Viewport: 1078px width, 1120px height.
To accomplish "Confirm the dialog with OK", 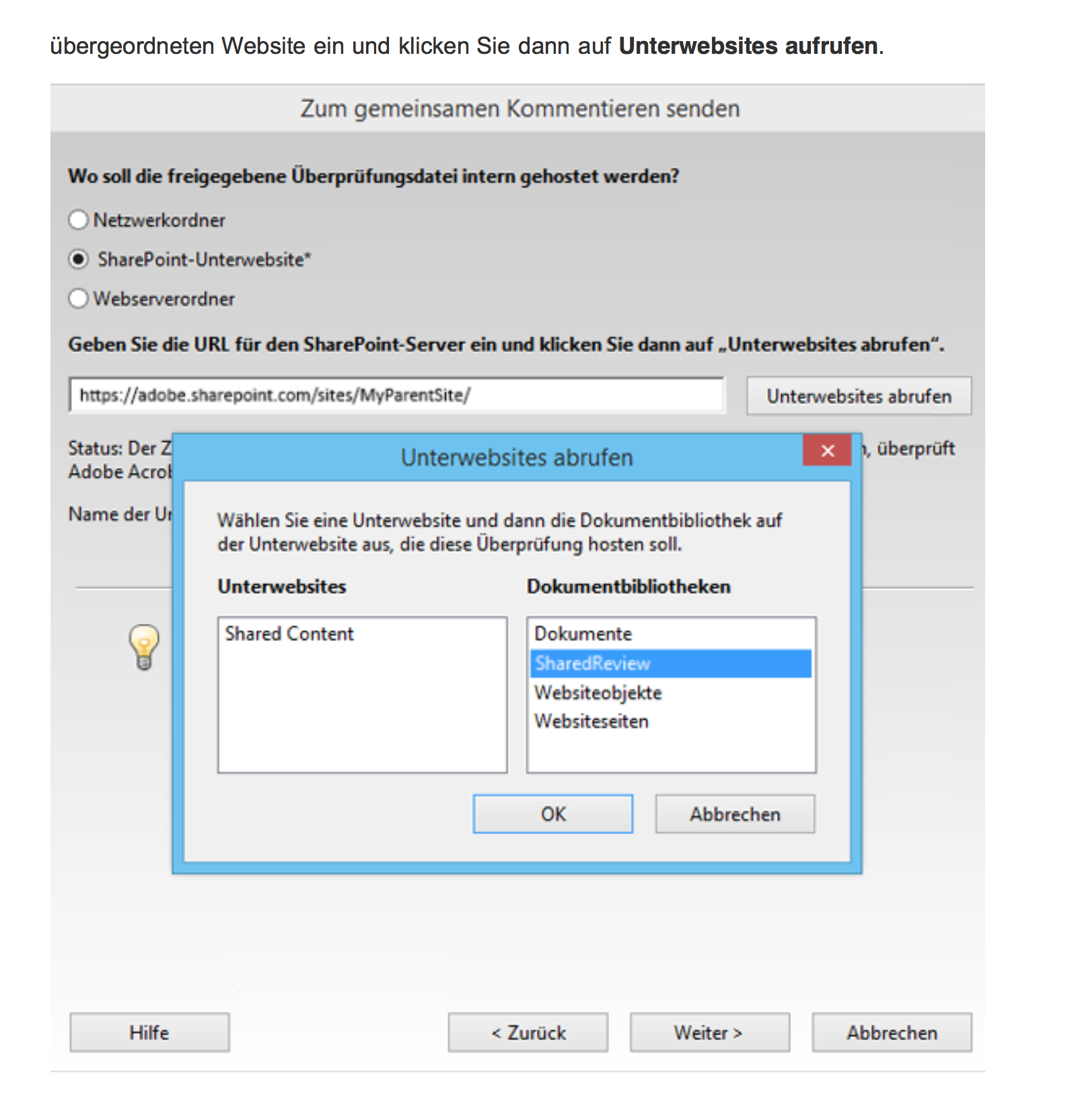I will pyautogui.click(x=553, y=814).
